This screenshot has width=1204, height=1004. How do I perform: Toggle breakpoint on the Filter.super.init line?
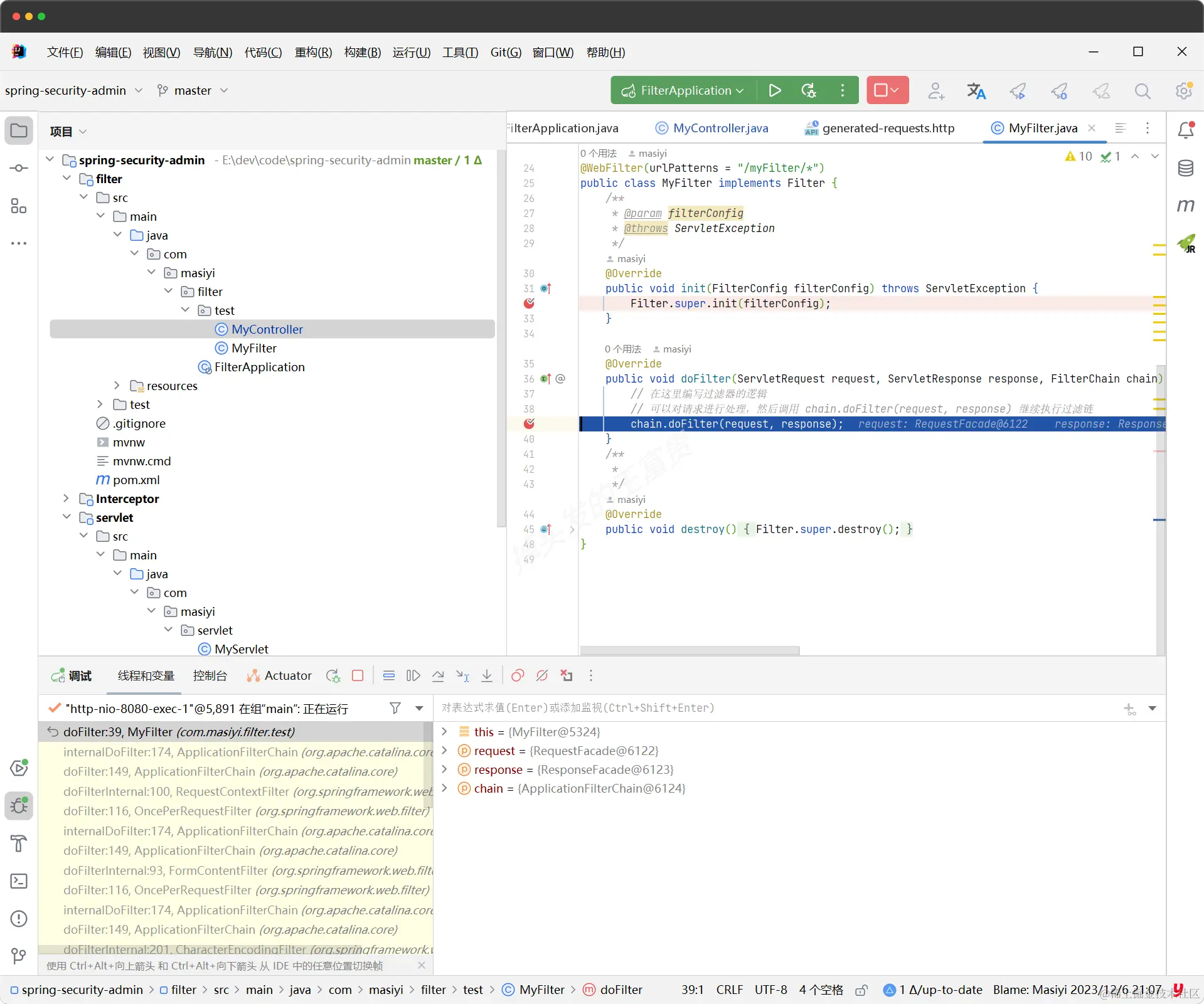coord(529,304)
